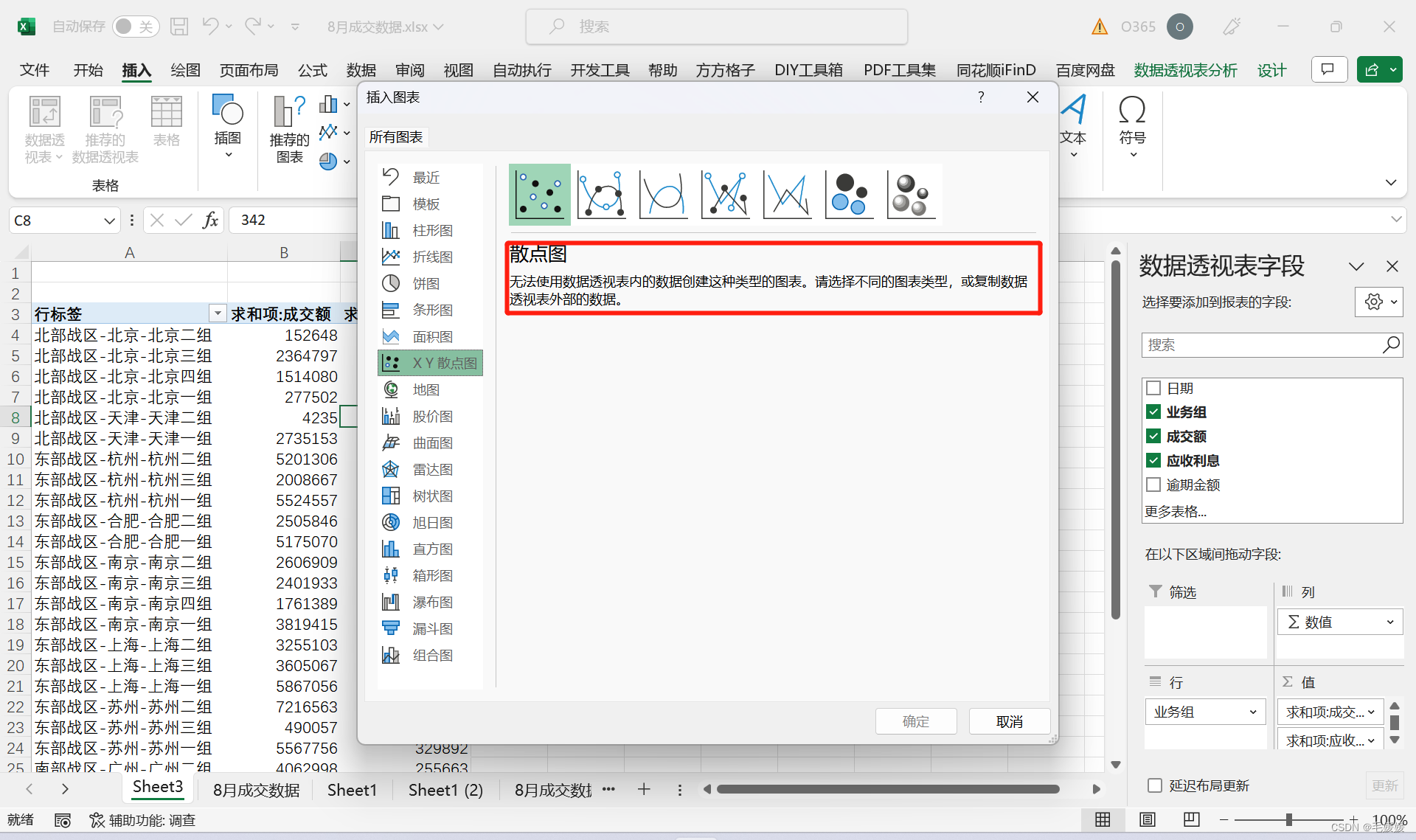Click the 推荐的图表 ribbon button
Viewport: 1416px width, 840px height.
[x=289, y=130]
